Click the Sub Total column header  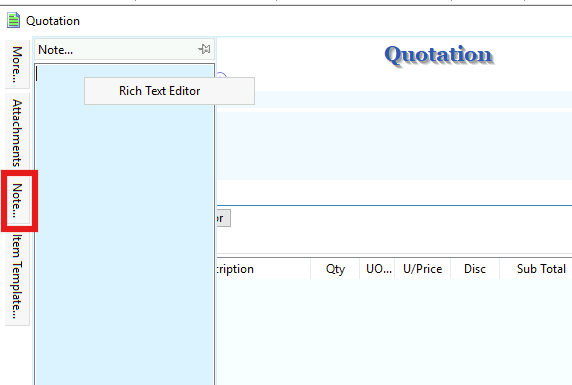point(536,269)
